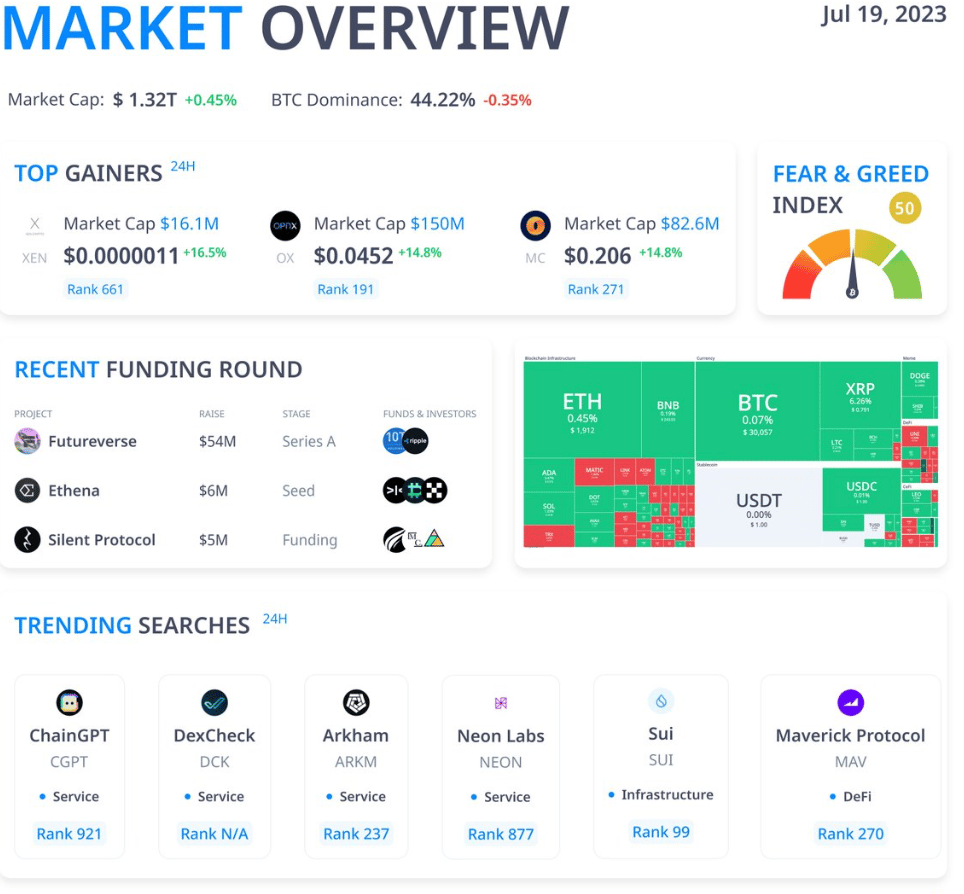
Task: Click the DexCheck checkmark logo
Action: pyautogui.click(x=215, y=702)
